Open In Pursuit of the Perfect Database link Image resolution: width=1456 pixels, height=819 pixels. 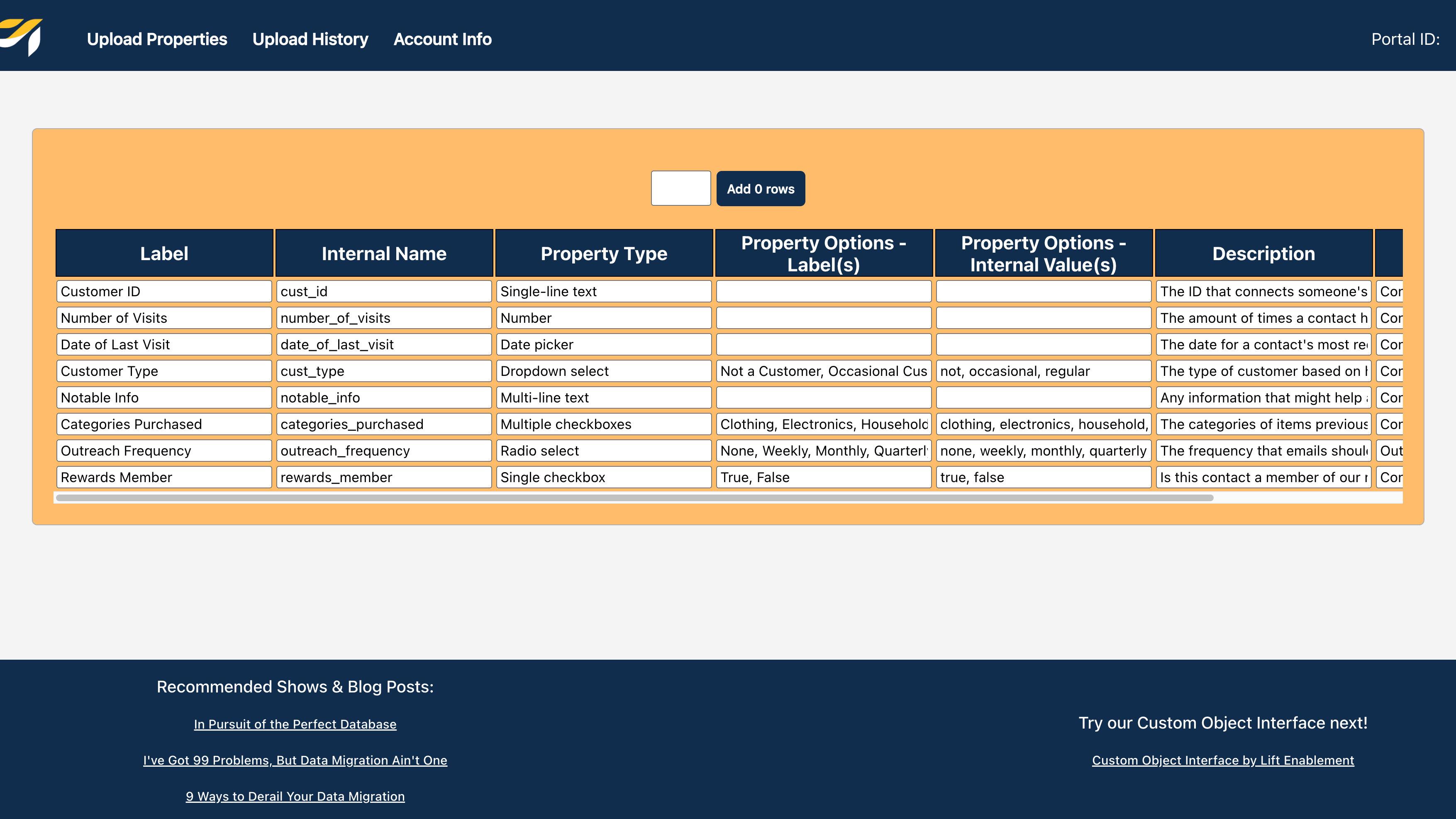295,724
